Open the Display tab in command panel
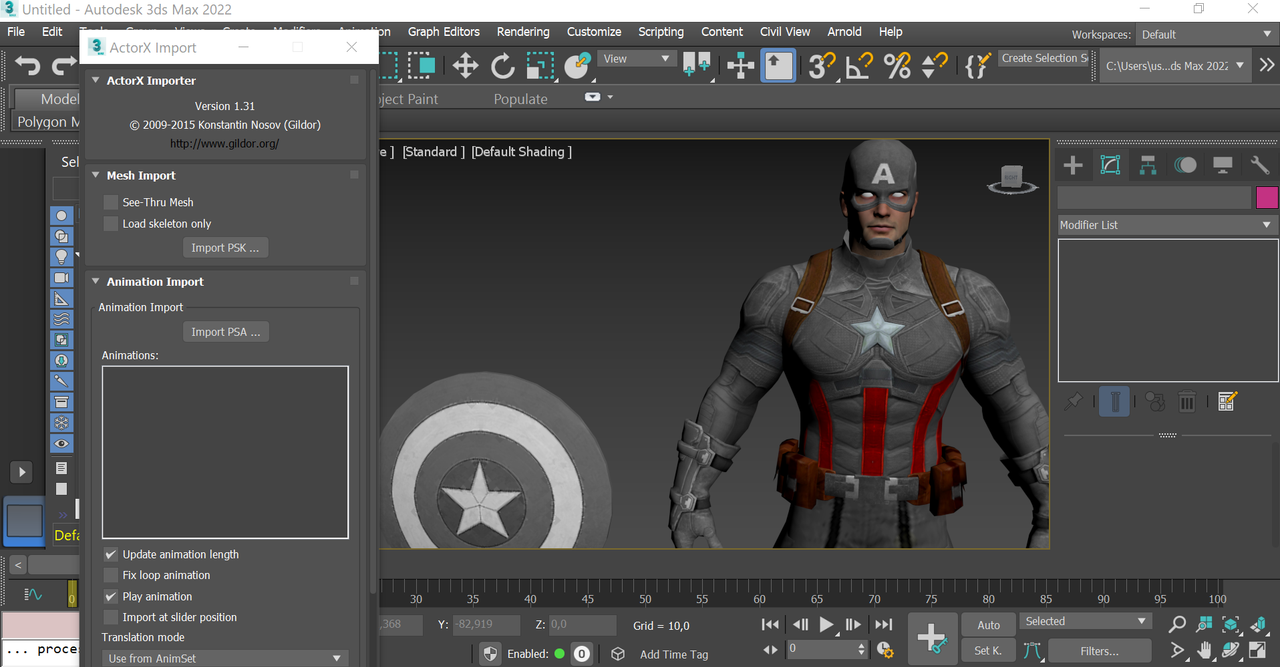 [x=1222, y=165]
